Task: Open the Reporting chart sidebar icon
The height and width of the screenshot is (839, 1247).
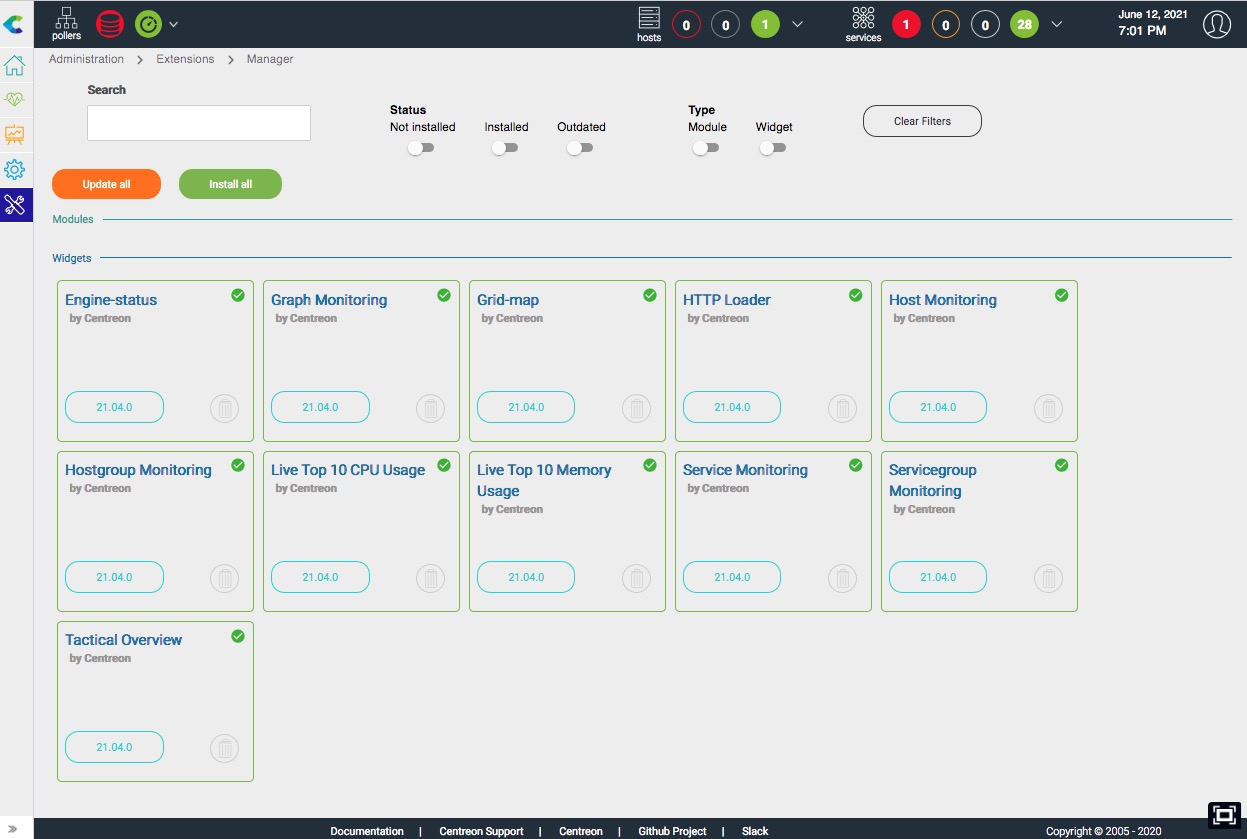Action: [15, 134]
